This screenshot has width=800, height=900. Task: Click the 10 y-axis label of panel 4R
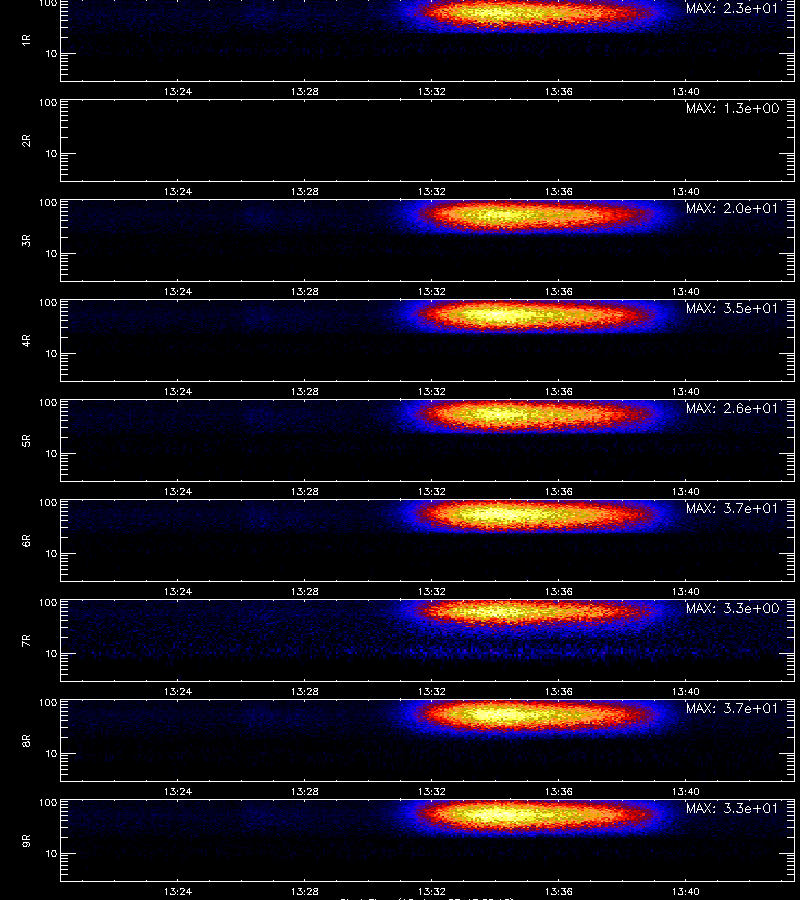pyautogui.click(x=51, y=354)
